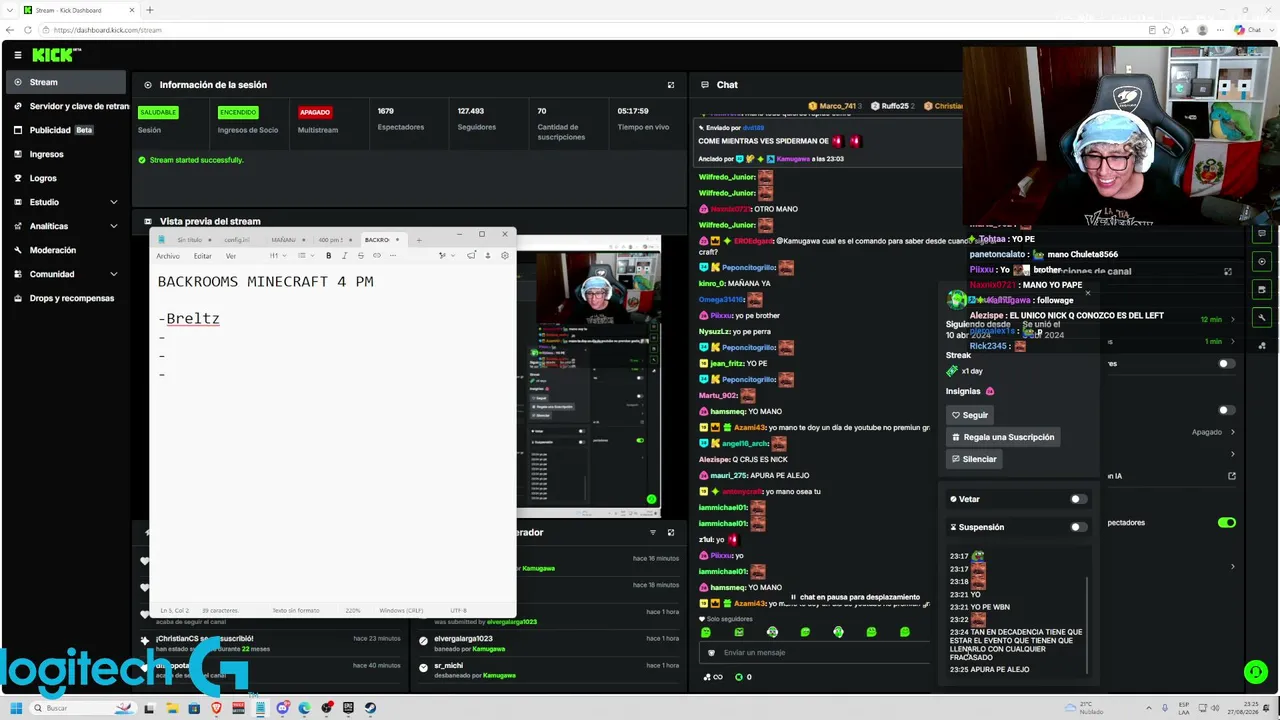This screenshot has width=1280, height=720.
Task: Open Notepad Editar menu
Action: coord(202,256)
